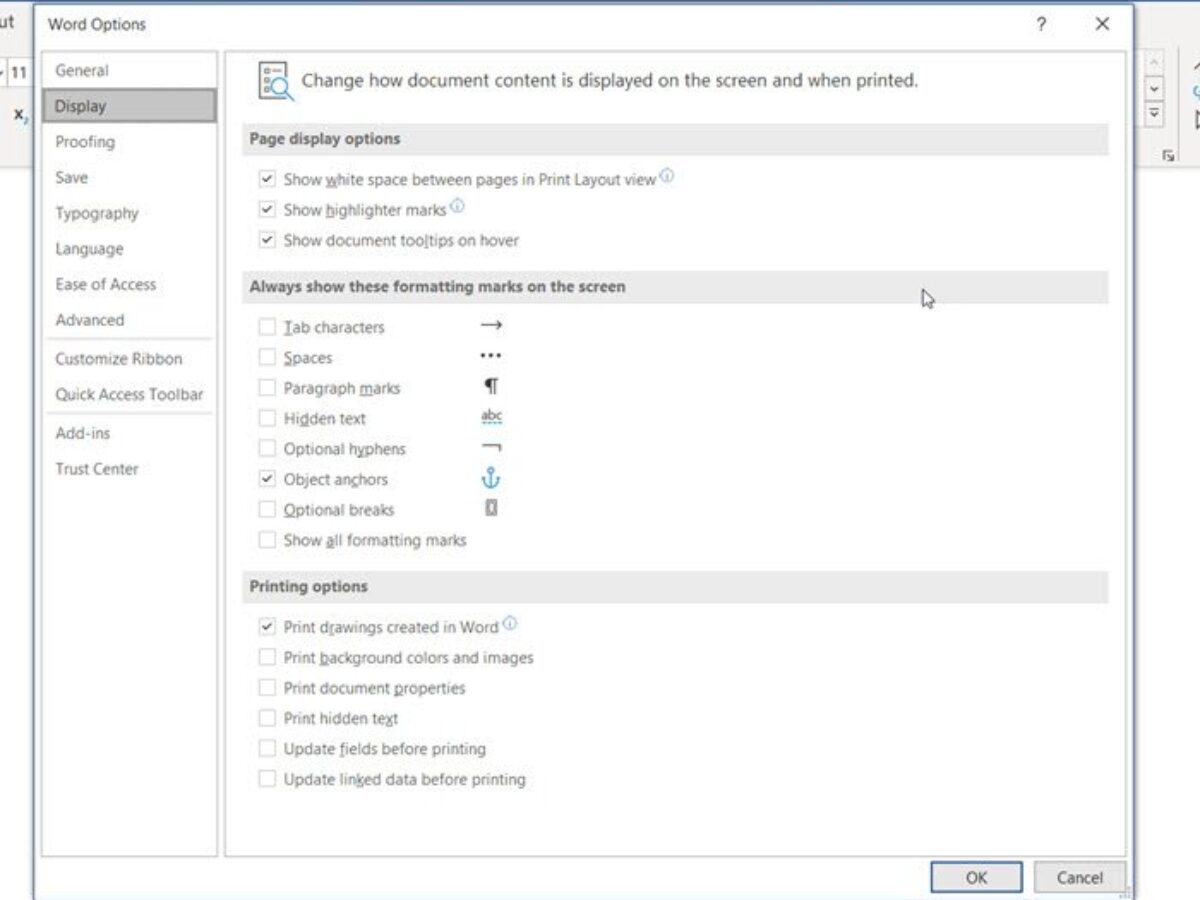This screenshot has width=1200, height=900.
Task: Open the Trust Center category
Action: 97,469
